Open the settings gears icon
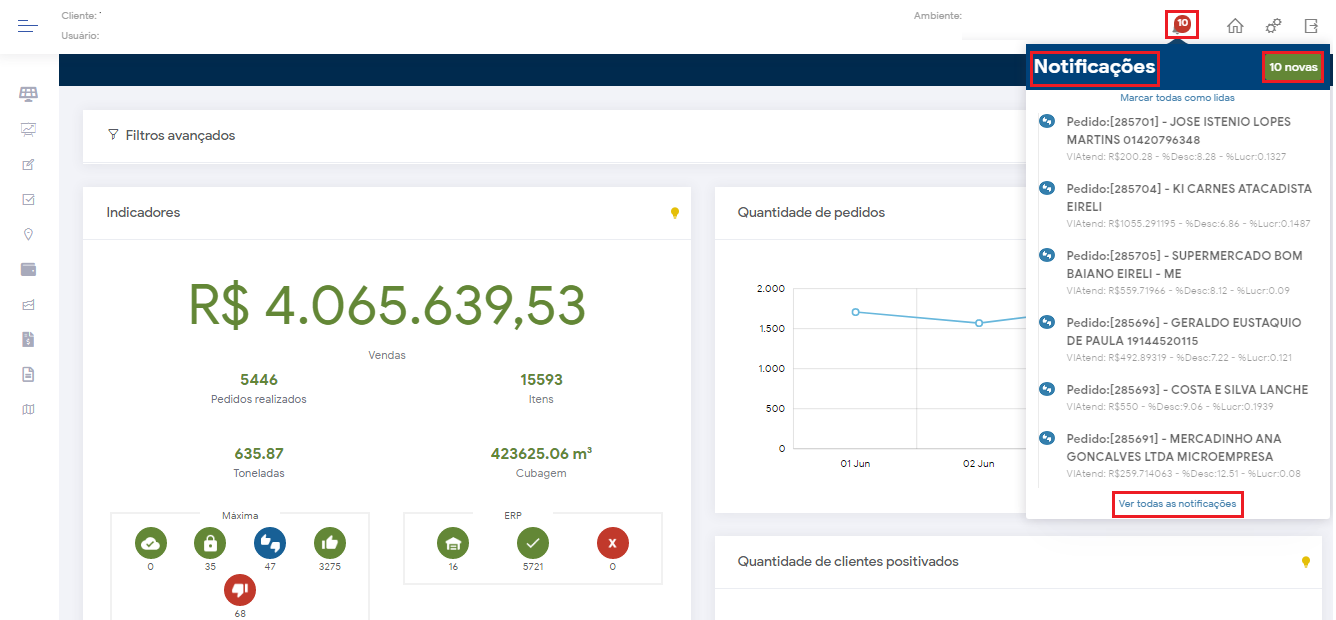 [1273, 26]
